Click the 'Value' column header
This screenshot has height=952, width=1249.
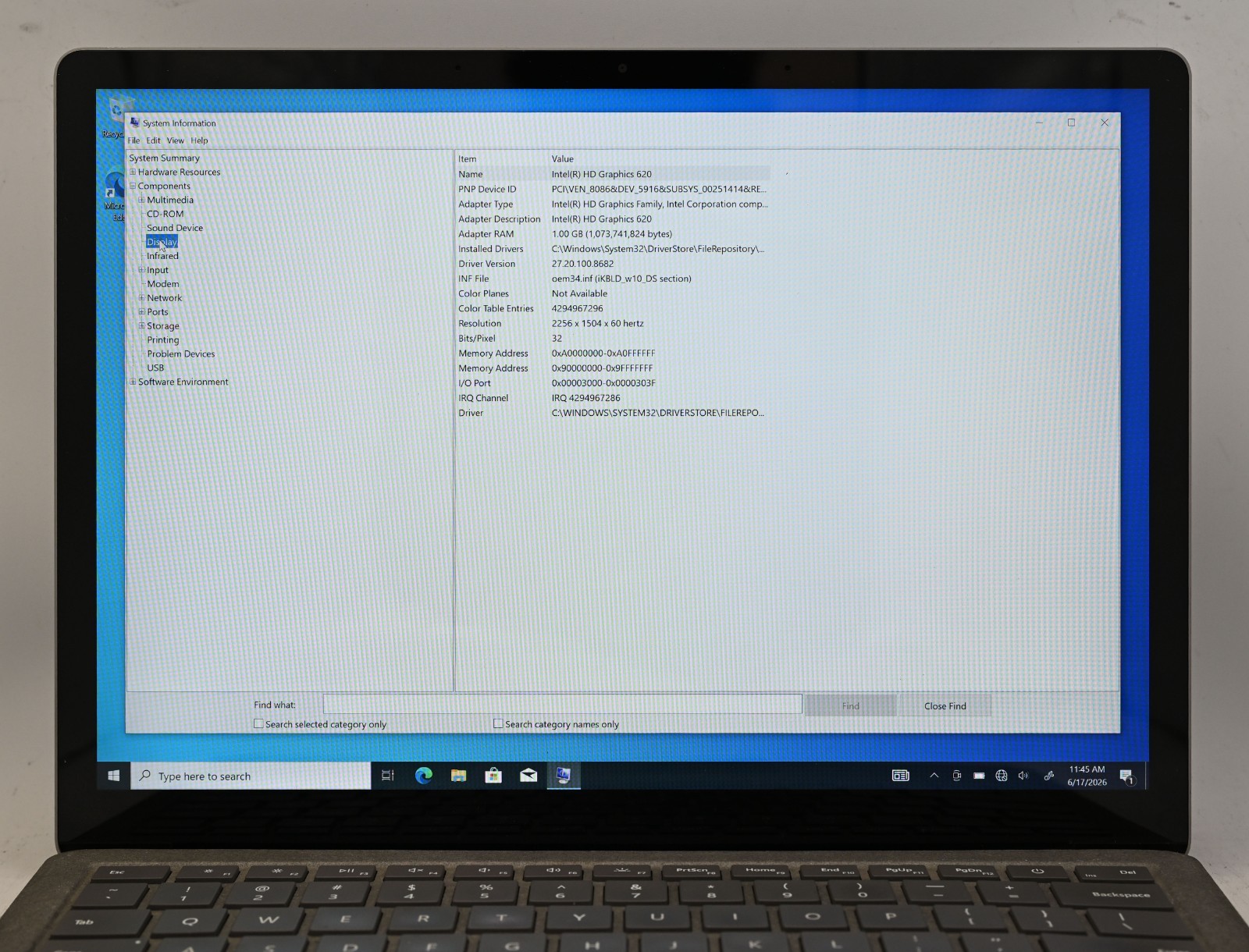click(x=562, y=158)
